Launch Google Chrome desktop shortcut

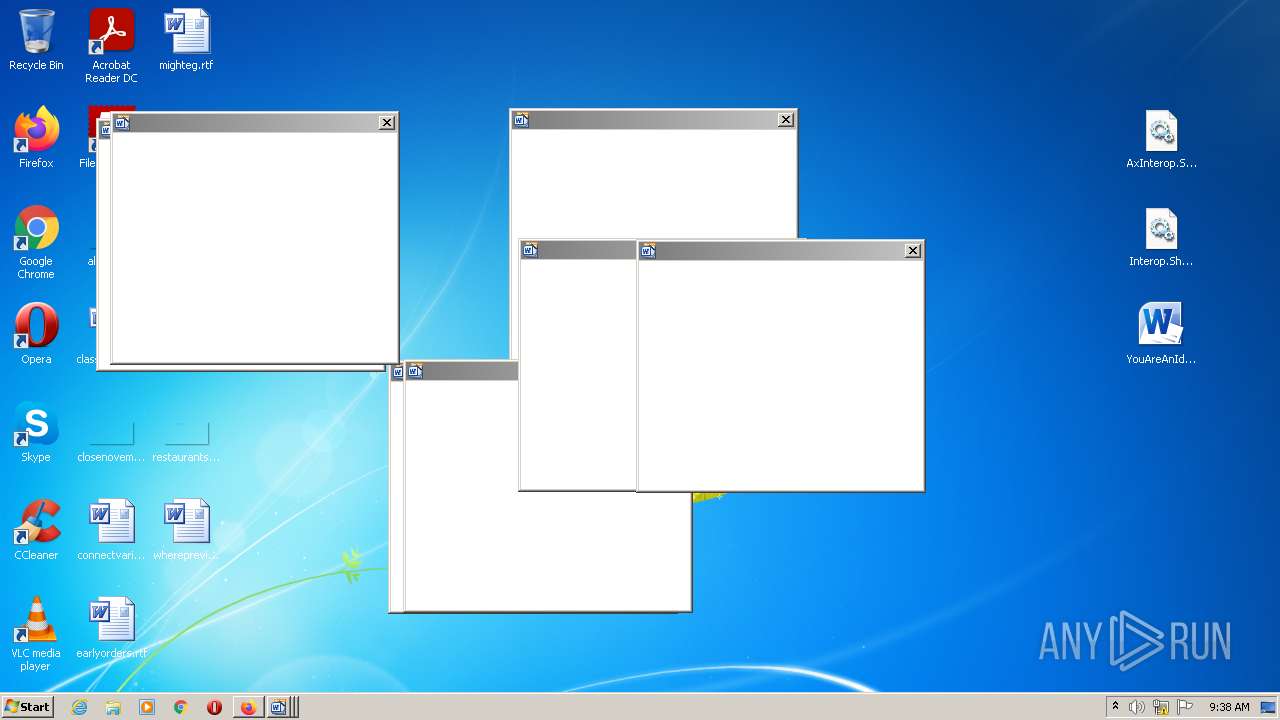[x=36, y=242]
